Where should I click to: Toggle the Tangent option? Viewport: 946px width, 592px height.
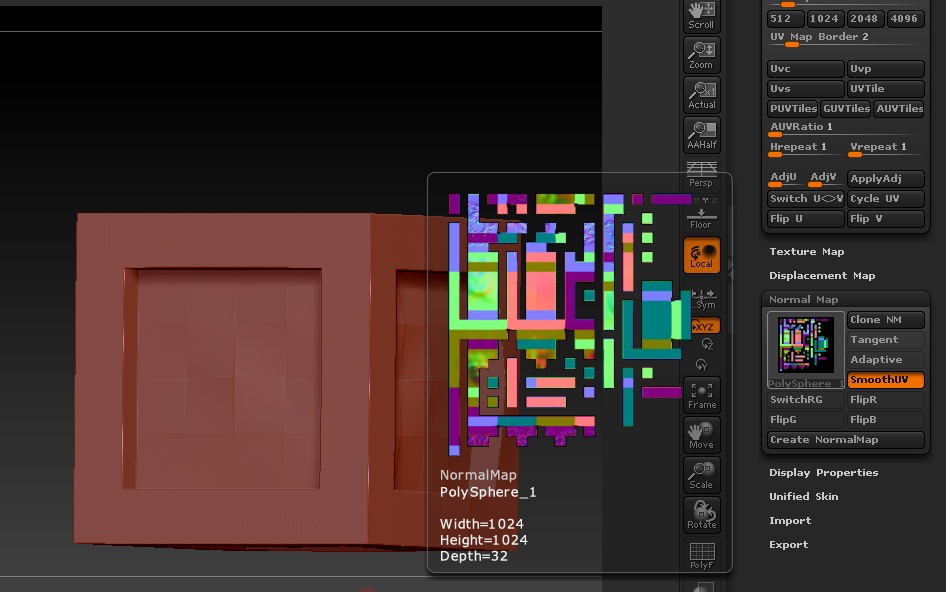886,340
